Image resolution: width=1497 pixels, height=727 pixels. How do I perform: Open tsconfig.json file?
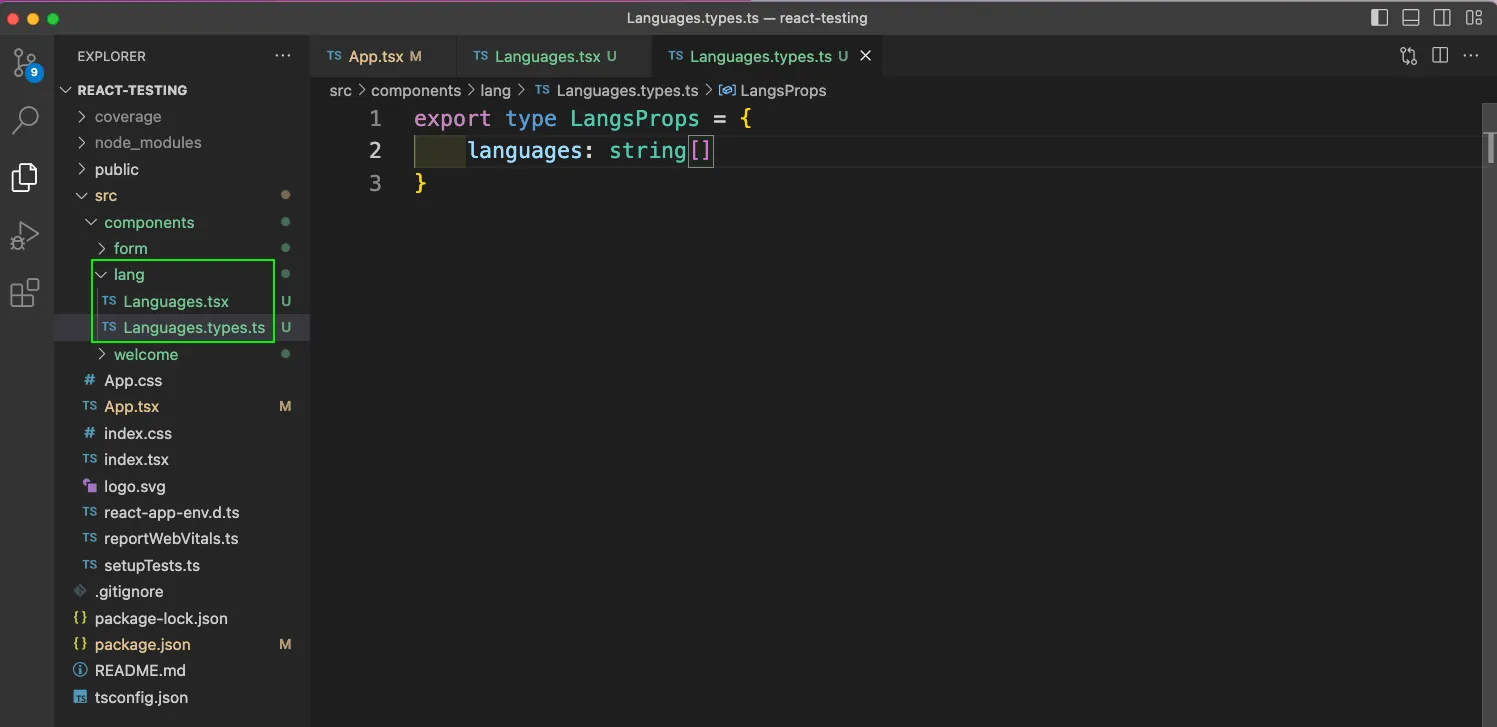click(182, 698)
